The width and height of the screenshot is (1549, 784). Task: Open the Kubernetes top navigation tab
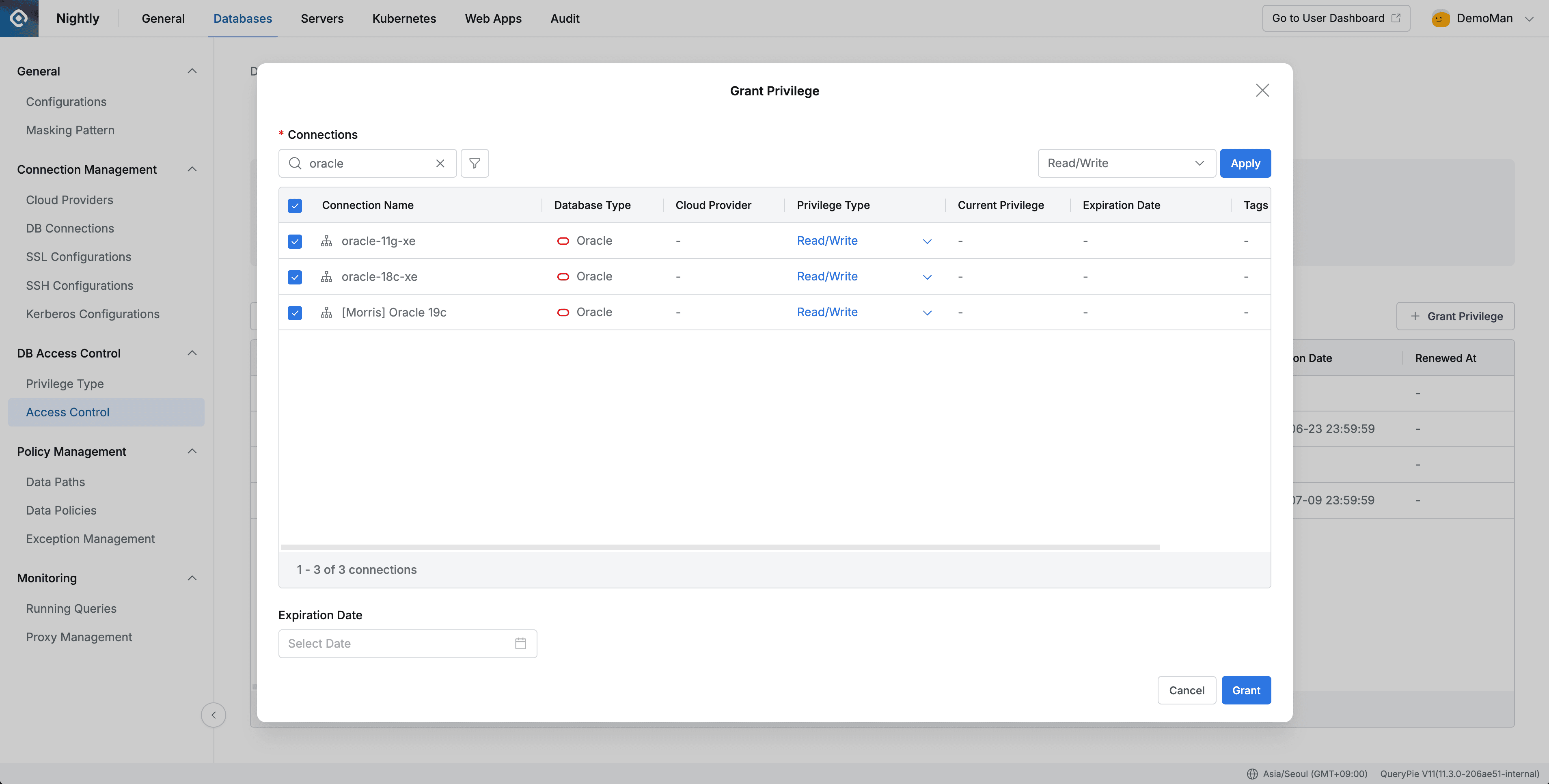pos(404,18)
